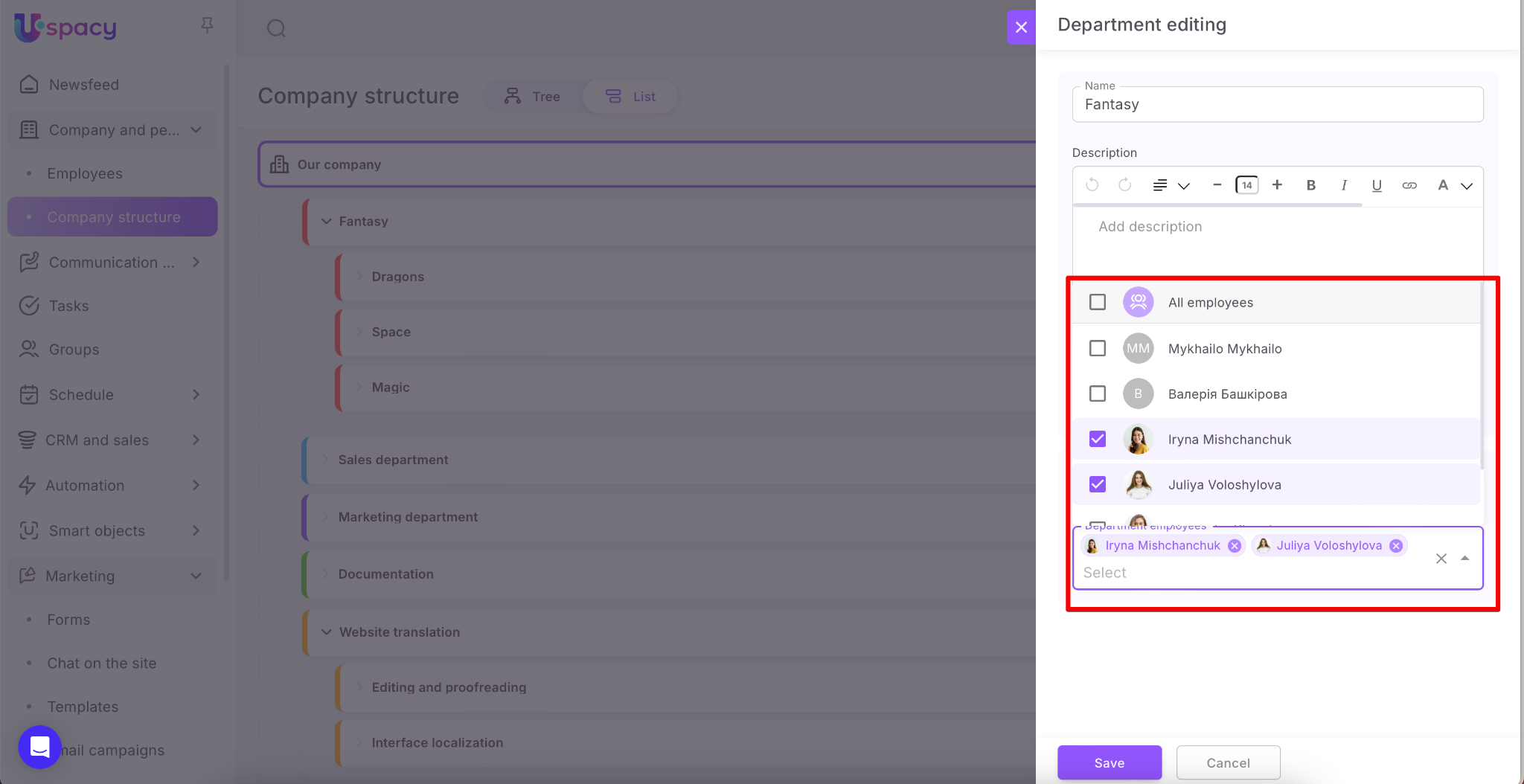Cancel department editing
The height and width of the screenshot is (784, 1524).
coord(1228,762)
